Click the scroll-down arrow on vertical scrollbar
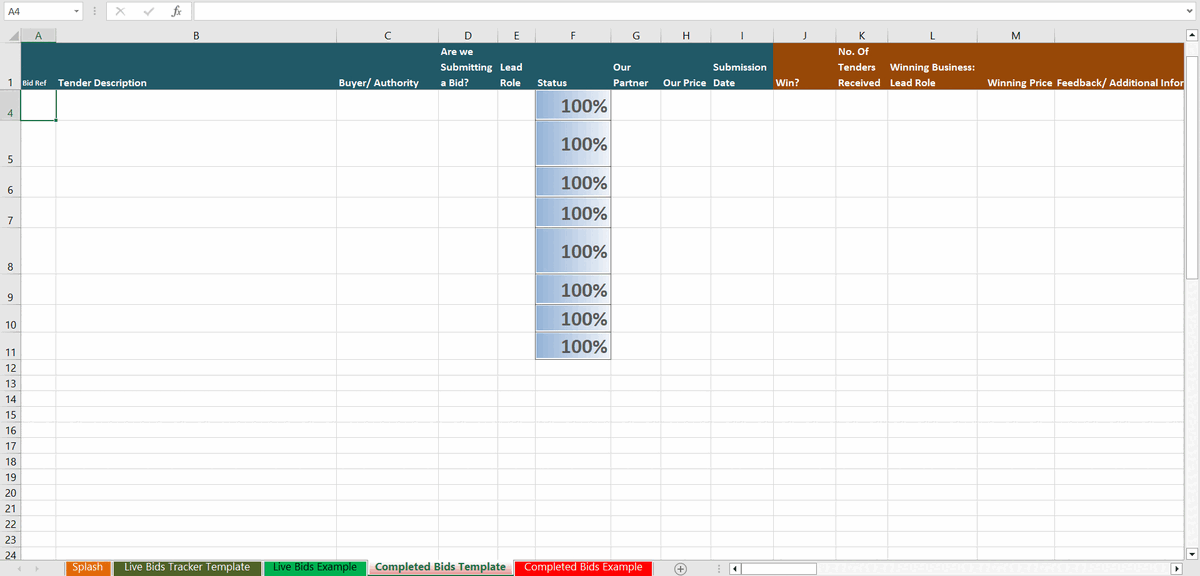The width and height of the screenshot is (1200, 576). (x=1191, y=554)
